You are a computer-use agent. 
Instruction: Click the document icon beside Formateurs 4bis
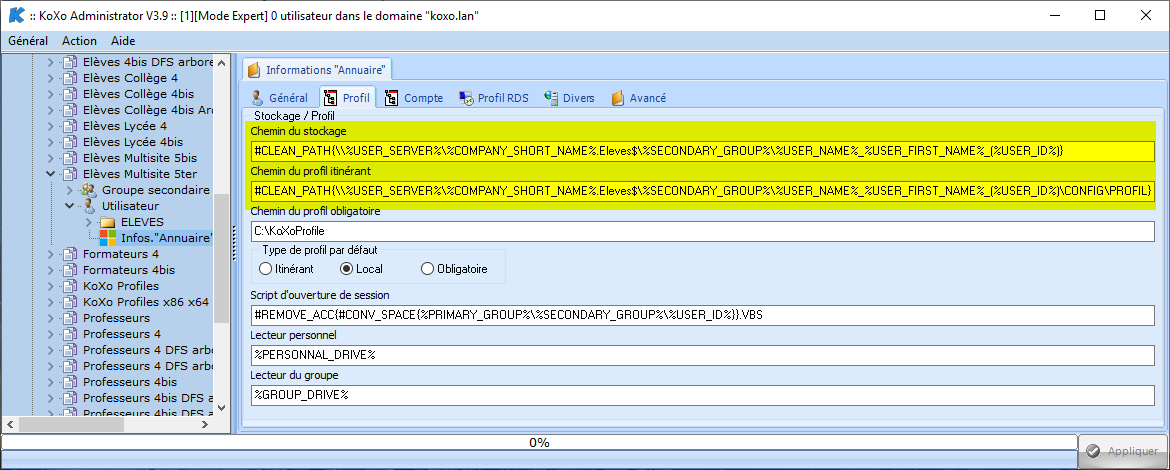[x=70, y=270]
